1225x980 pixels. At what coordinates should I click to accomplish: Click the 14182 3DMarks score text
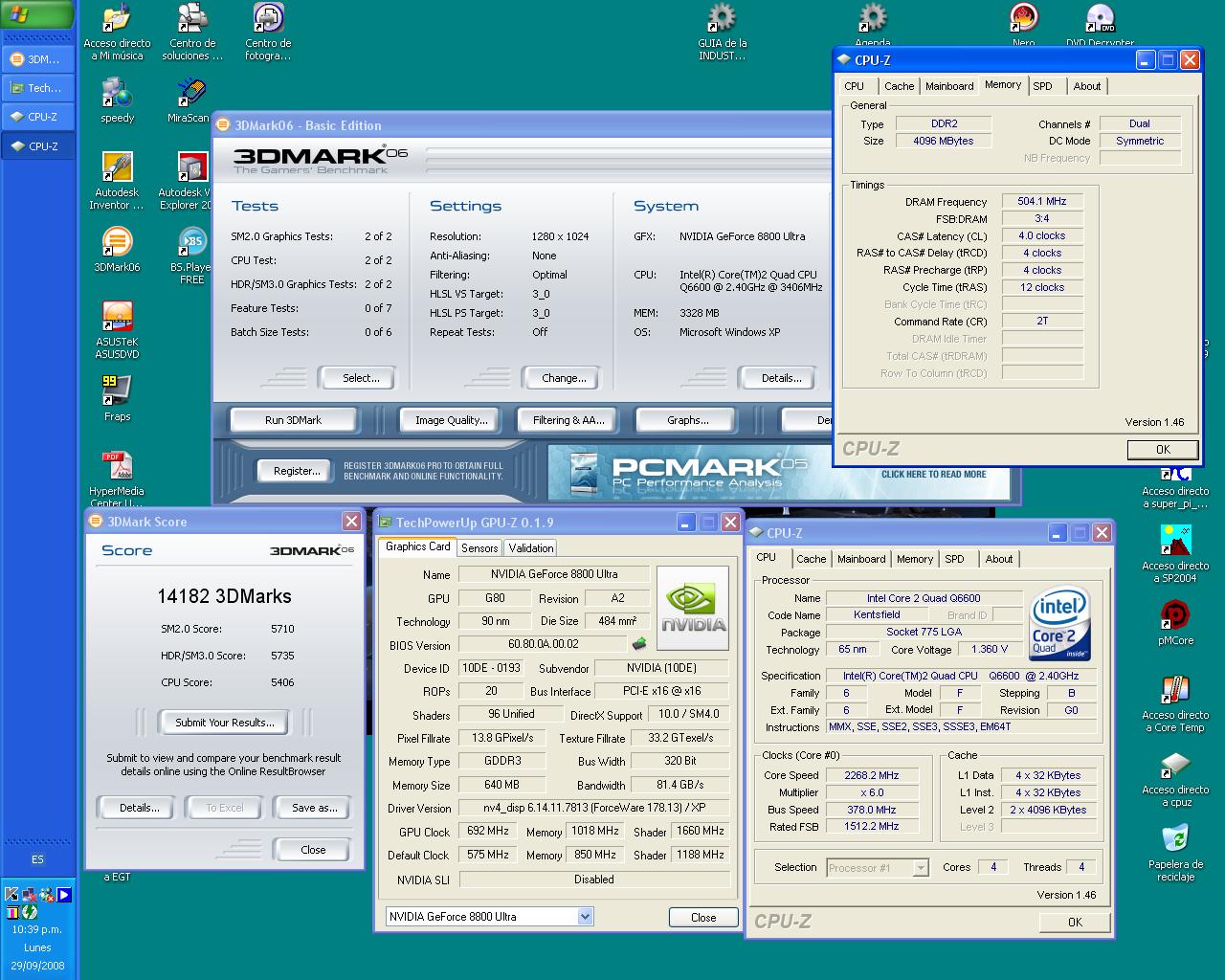pos(224,596)
